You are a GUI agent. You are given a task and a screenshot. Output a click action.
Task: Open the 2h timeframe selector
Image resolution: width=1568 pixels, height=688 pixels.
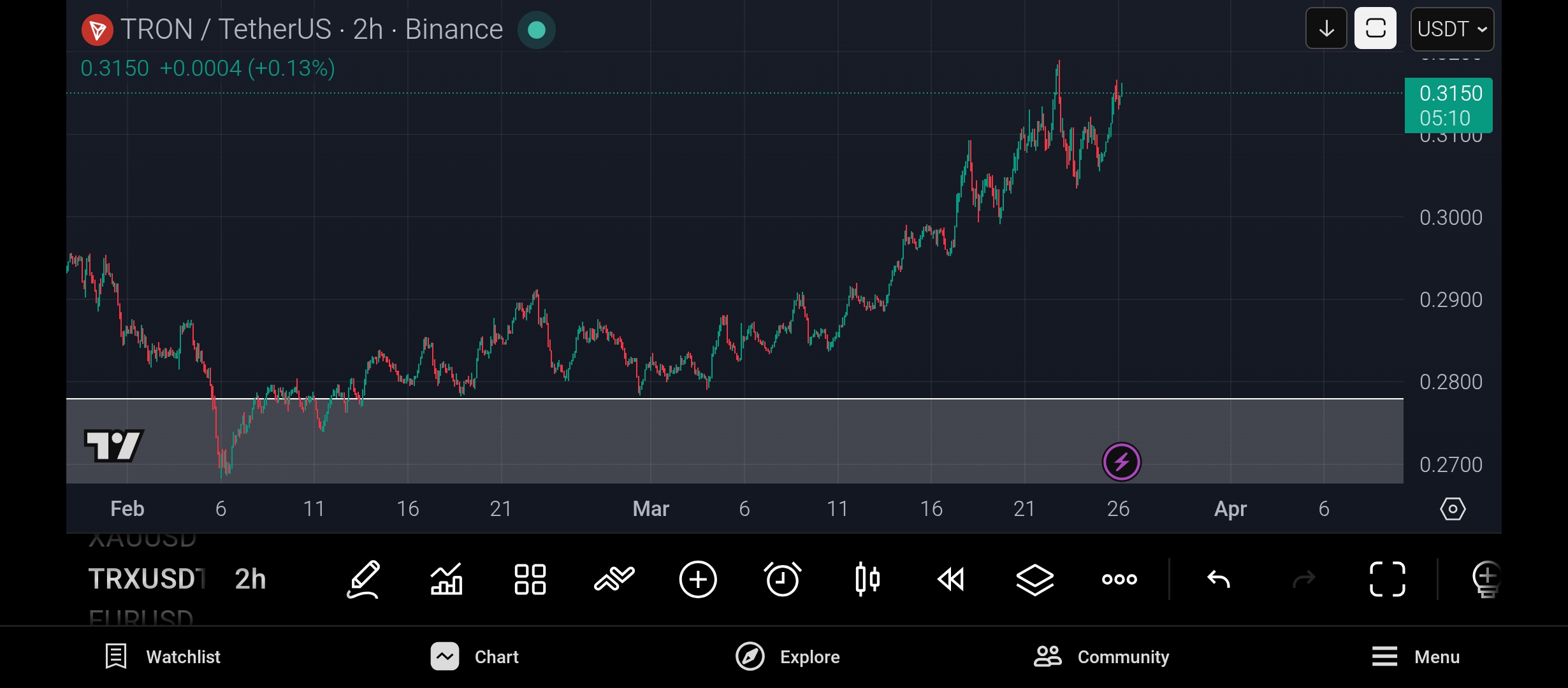250,579
